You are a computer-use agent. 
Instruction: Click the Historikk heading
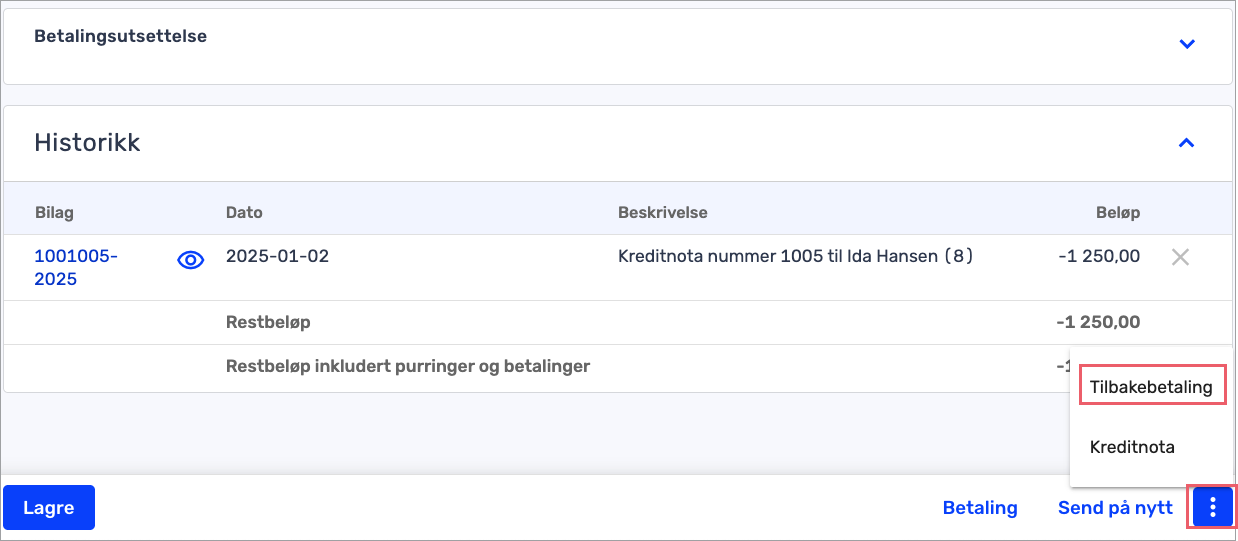[x=87, y=143]
